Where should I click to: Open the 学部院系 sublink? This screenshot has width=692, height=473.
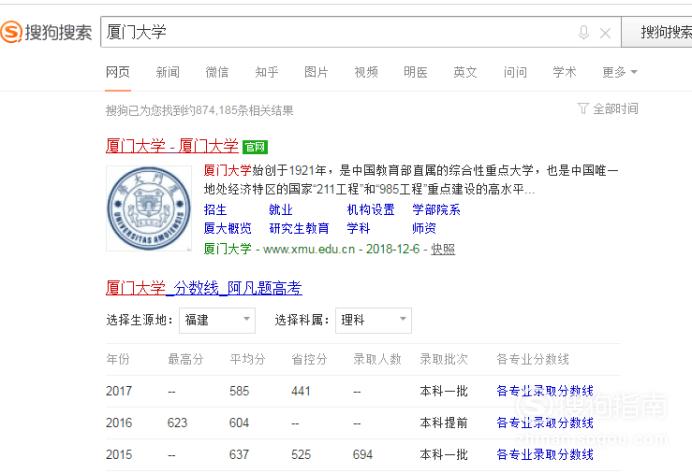tap(436, 210)
